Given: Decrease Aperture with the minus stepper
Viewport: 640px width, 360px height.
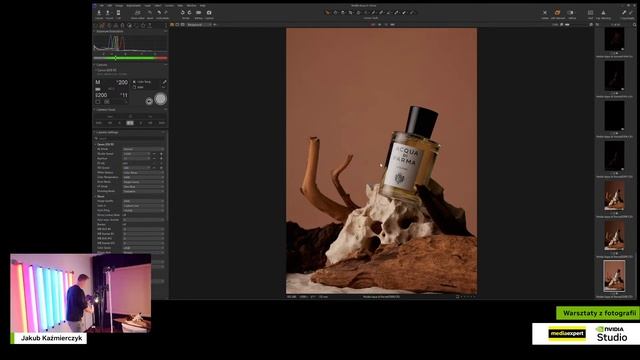Looking at the screenshot, I should tap(154, 159).
